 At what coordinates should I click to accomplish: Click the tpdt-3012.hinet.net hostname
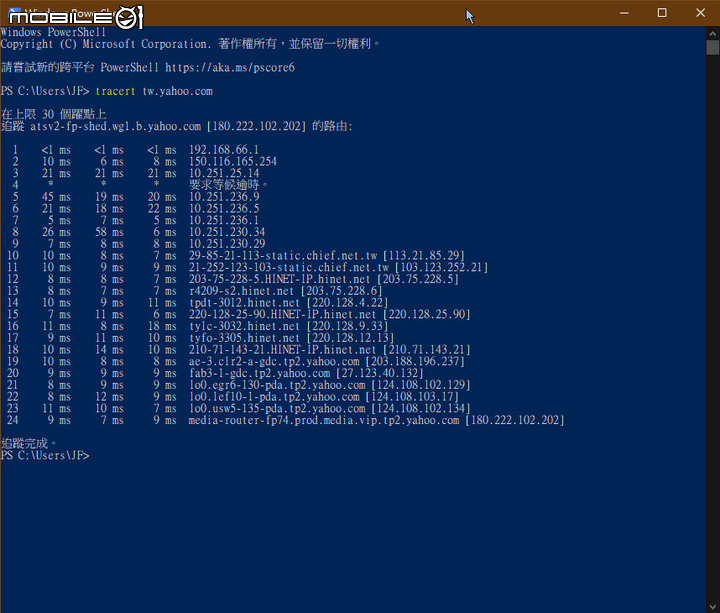244,303
